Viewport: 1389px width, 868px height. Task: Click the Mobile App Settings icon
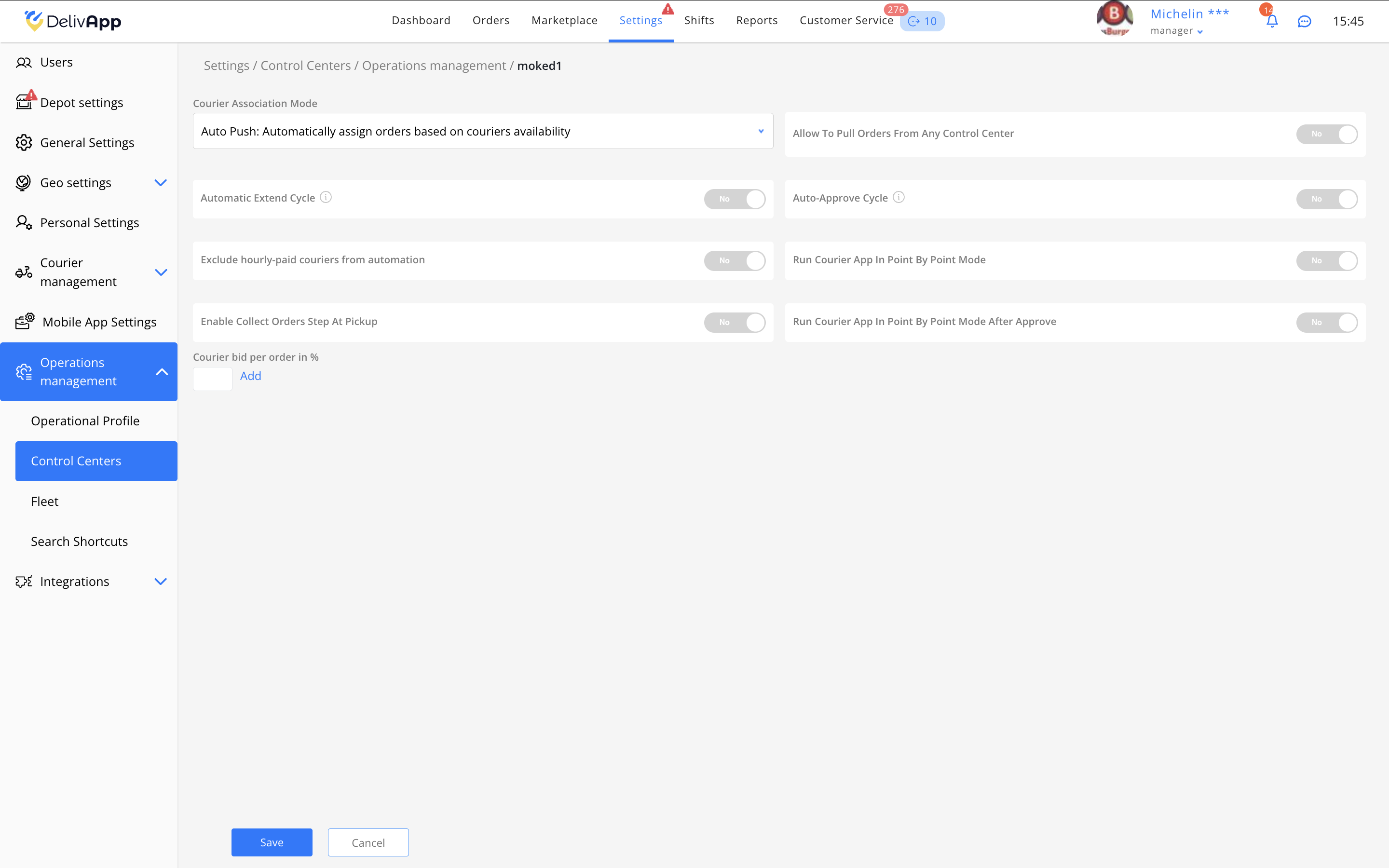coord(25,321)
